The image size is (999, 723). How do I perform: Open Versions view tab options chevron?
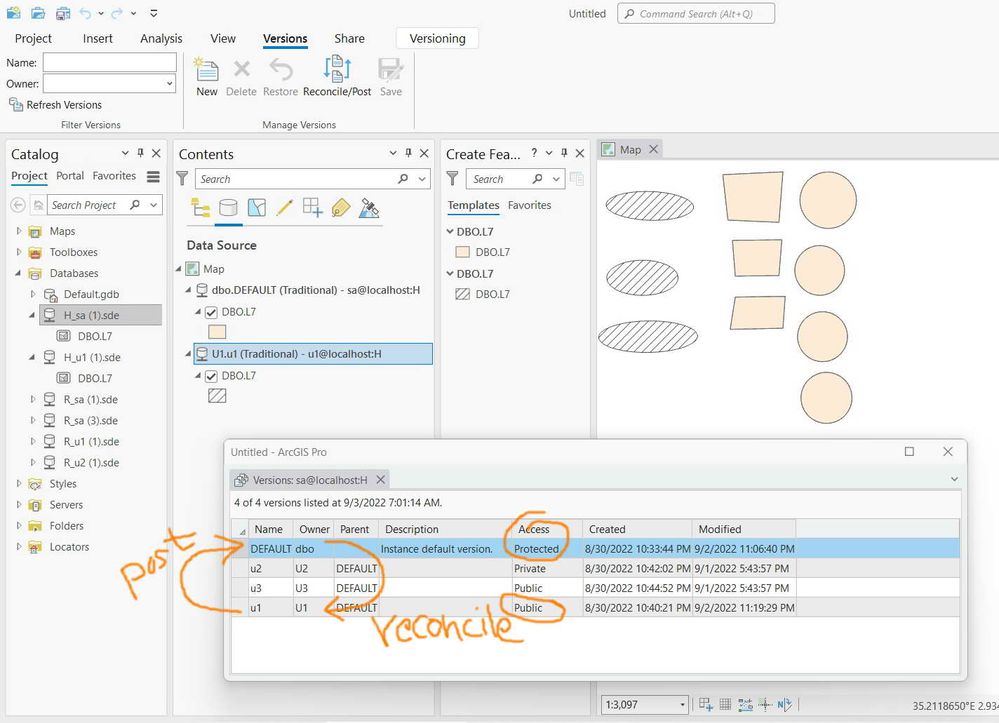click(x=954, y=479)
